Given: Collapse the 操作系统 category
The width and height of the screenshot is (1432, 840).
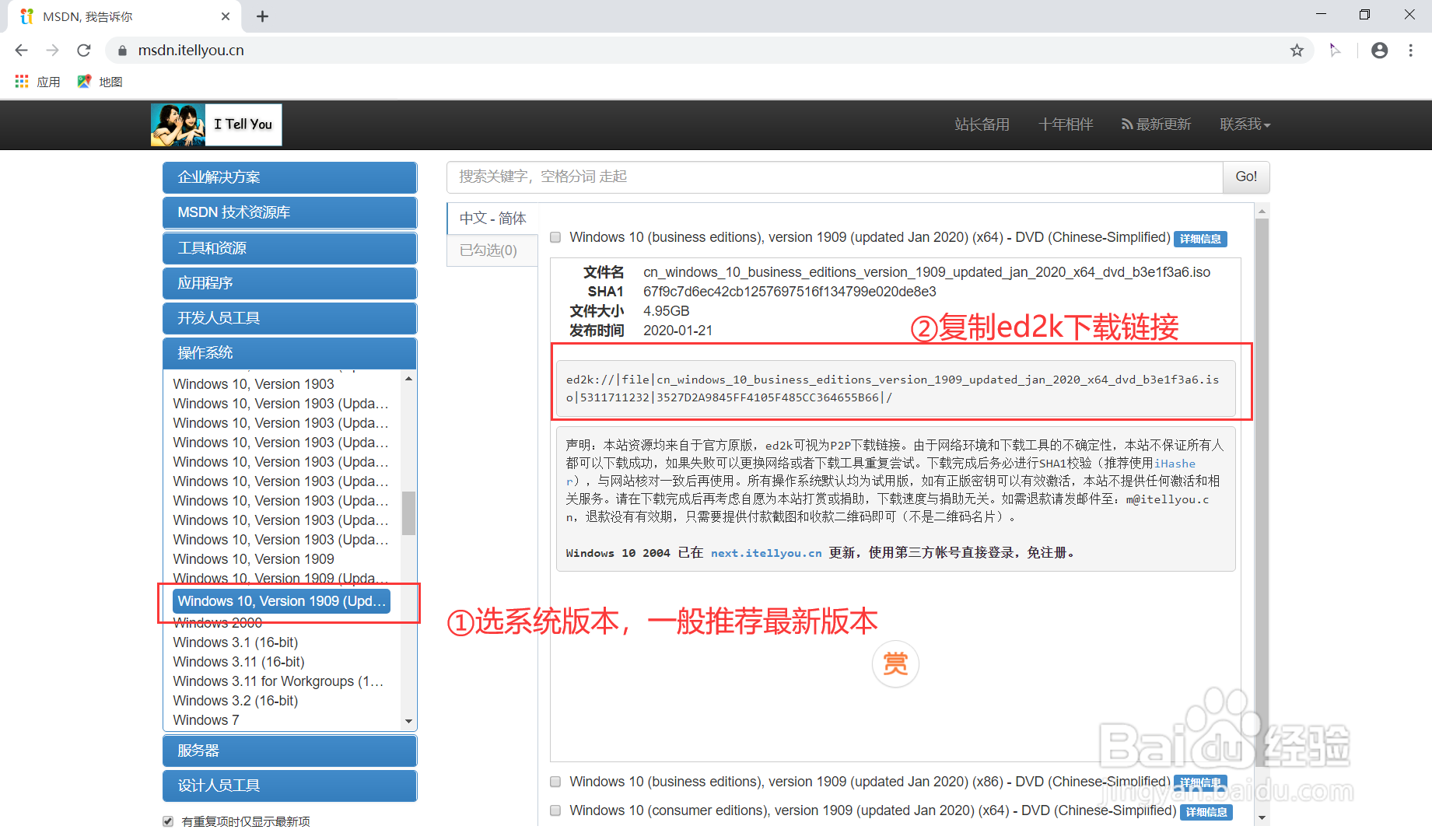Looking at the screenshot, I should [289, 353].
